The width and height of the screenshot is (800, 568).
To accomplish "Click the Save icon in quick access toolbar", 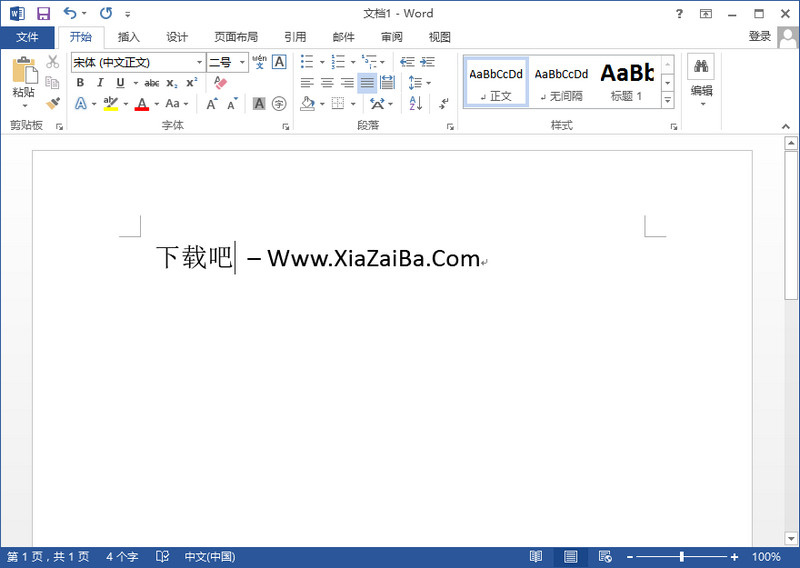I will (44, 14).
